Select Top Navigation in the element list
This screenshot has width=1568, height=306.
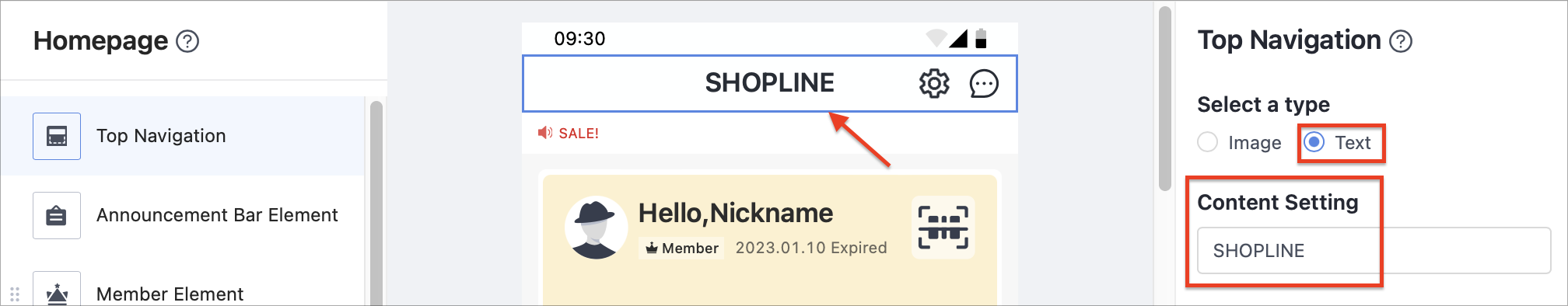click(183, 136)
